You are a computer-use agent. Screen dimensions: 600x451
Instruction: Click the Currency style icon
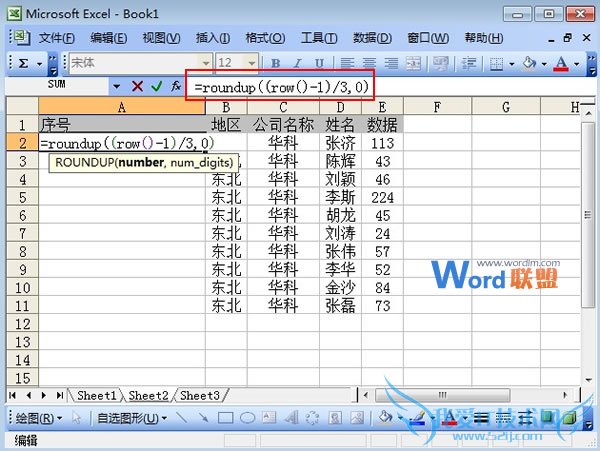pos(440,63)
